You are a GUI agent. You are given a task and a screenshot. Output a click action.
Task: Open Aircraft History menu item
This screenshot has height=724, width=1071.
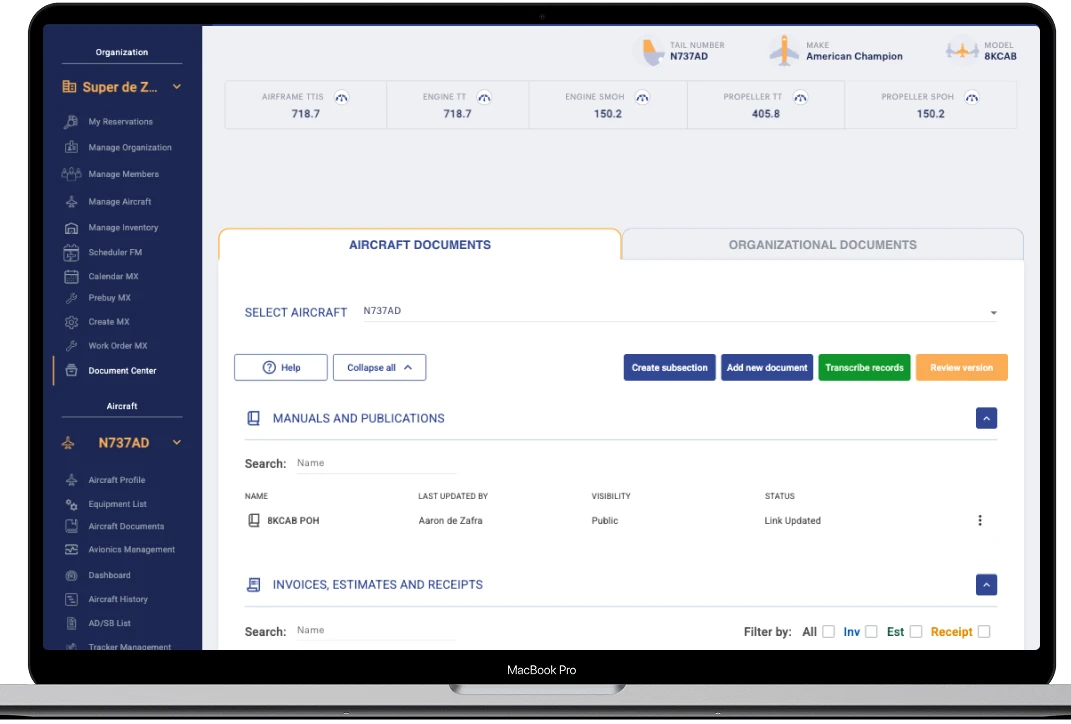pos(117,600)
